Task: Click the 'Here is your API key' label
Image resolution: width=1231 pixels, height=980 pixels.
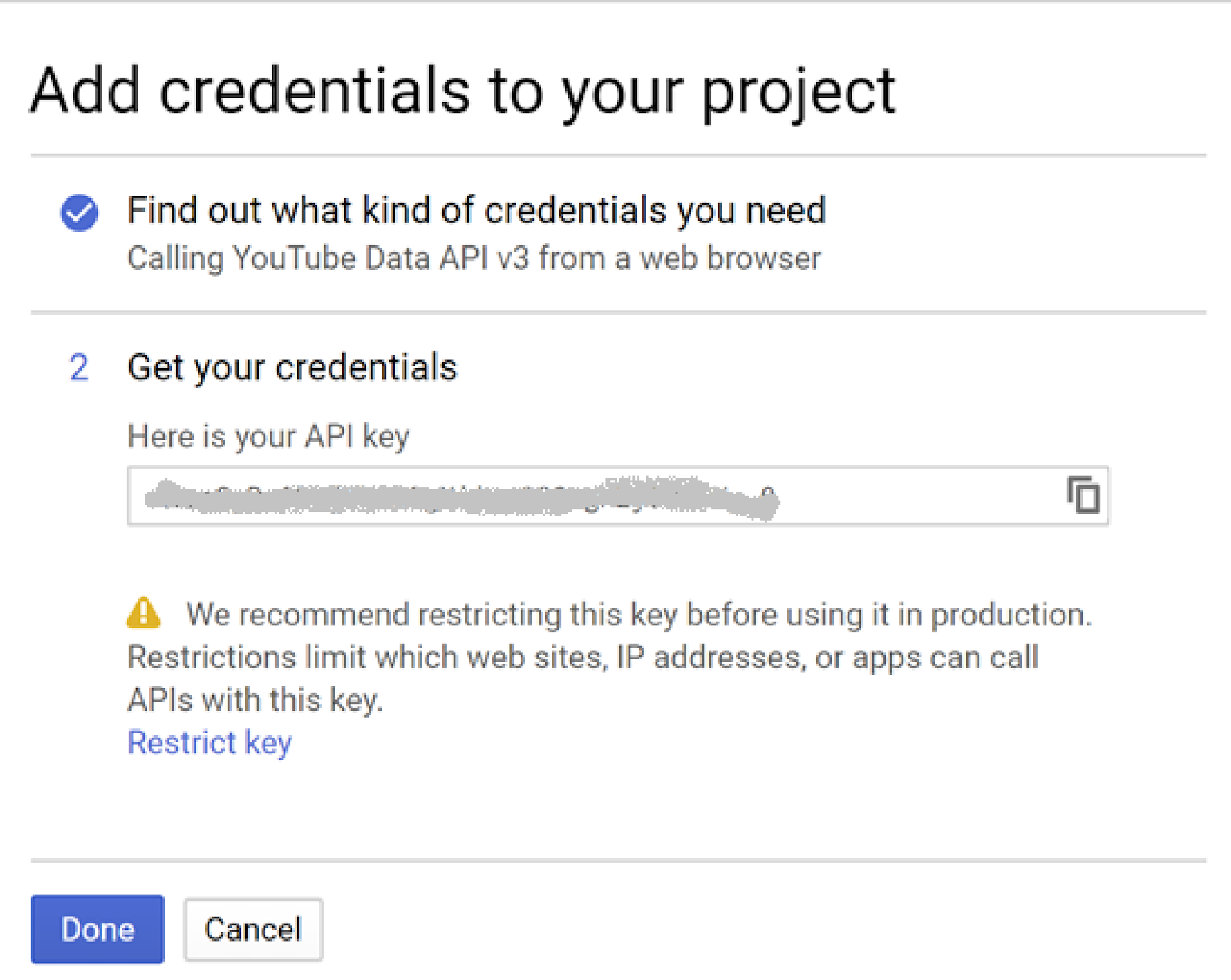Action: coord(269,436)
